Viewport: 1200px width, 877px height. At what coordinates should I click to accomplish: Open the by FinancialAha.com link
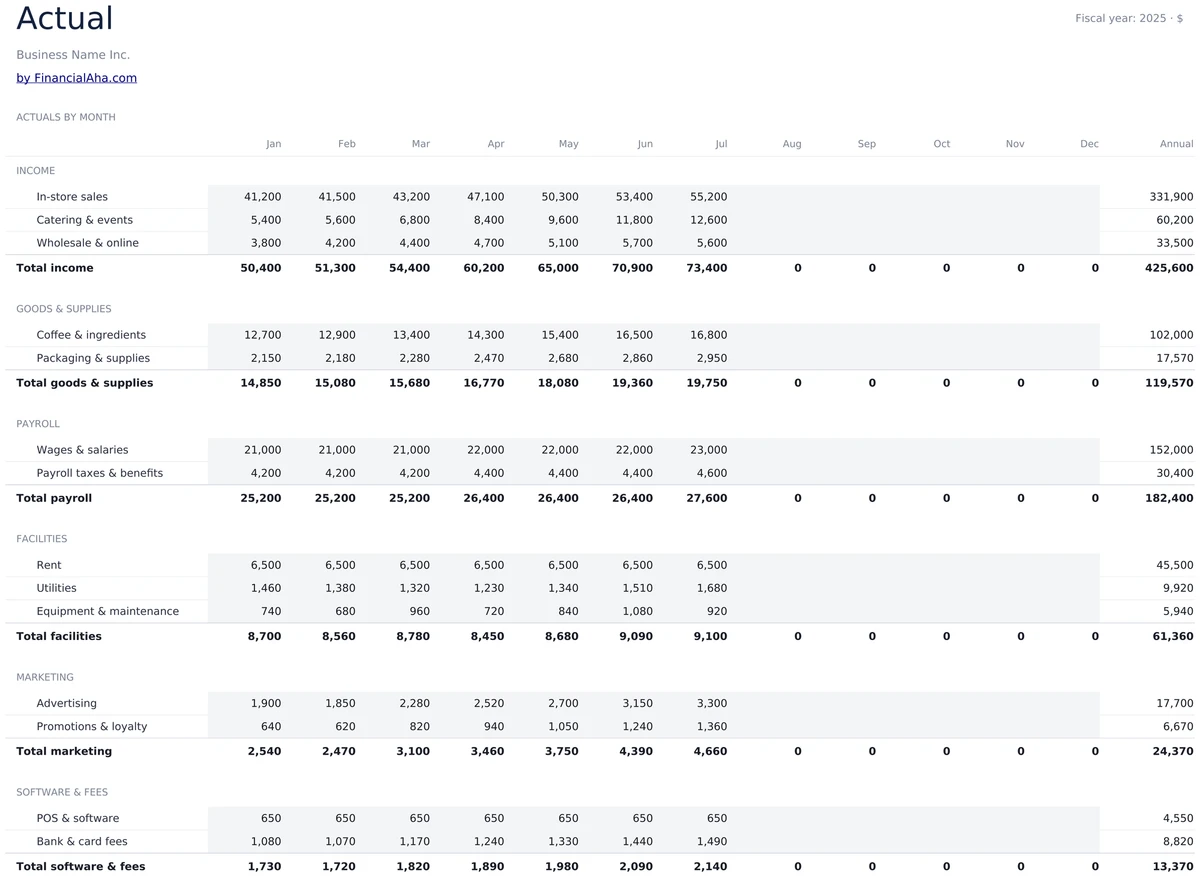pyautogui.click(x=76, y=78)
